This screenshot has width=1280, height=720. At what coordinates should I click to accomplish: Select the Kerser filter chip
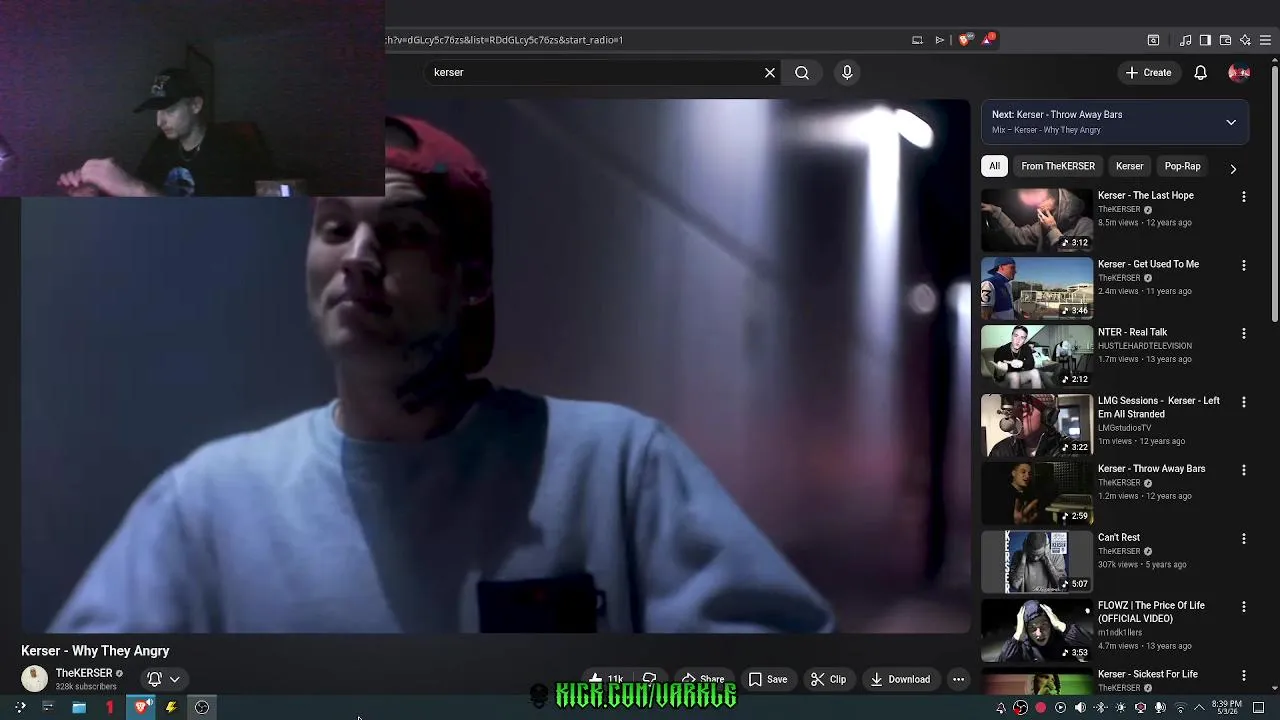[x=1129, y=166]
